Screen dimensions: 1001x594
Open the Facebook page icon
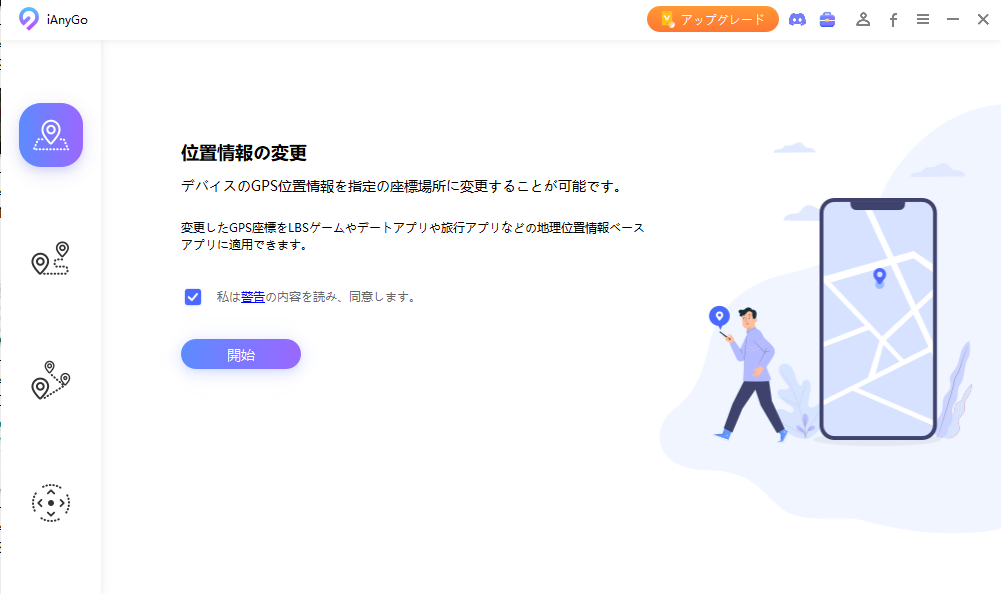[893, 20]
